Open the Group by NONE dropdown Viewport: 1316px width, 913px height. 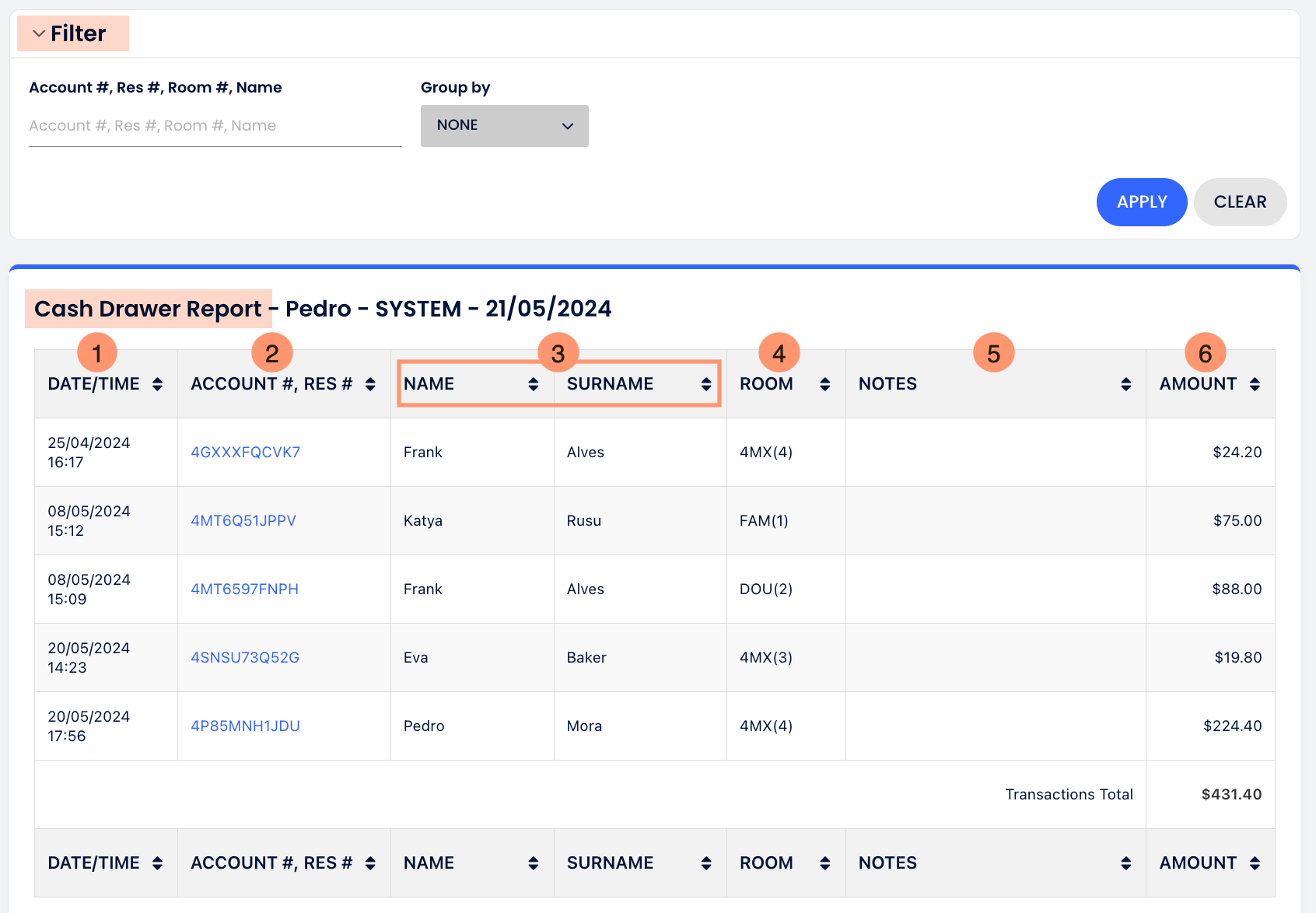[504, 126]
